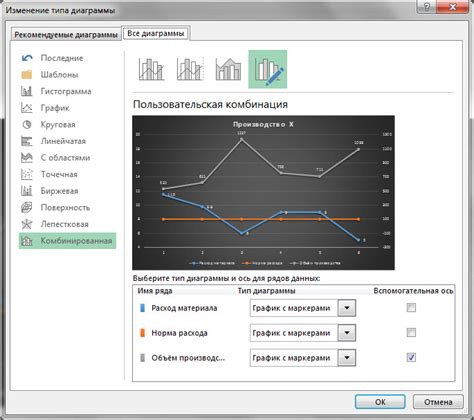This screenshot has width=474, height=420.
Task: Select the custom combination pencil icon
Action: tap(268, 69)
